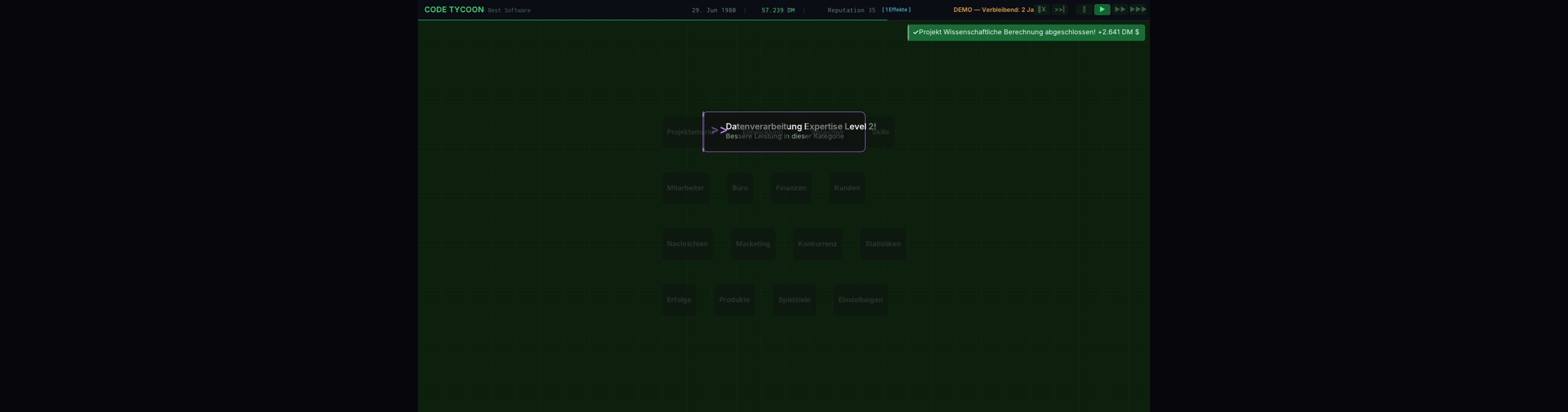Open the Konkurrenz tile
Image resolution: width=1568 pixels, height=412 pixels.
coord(817,244)
